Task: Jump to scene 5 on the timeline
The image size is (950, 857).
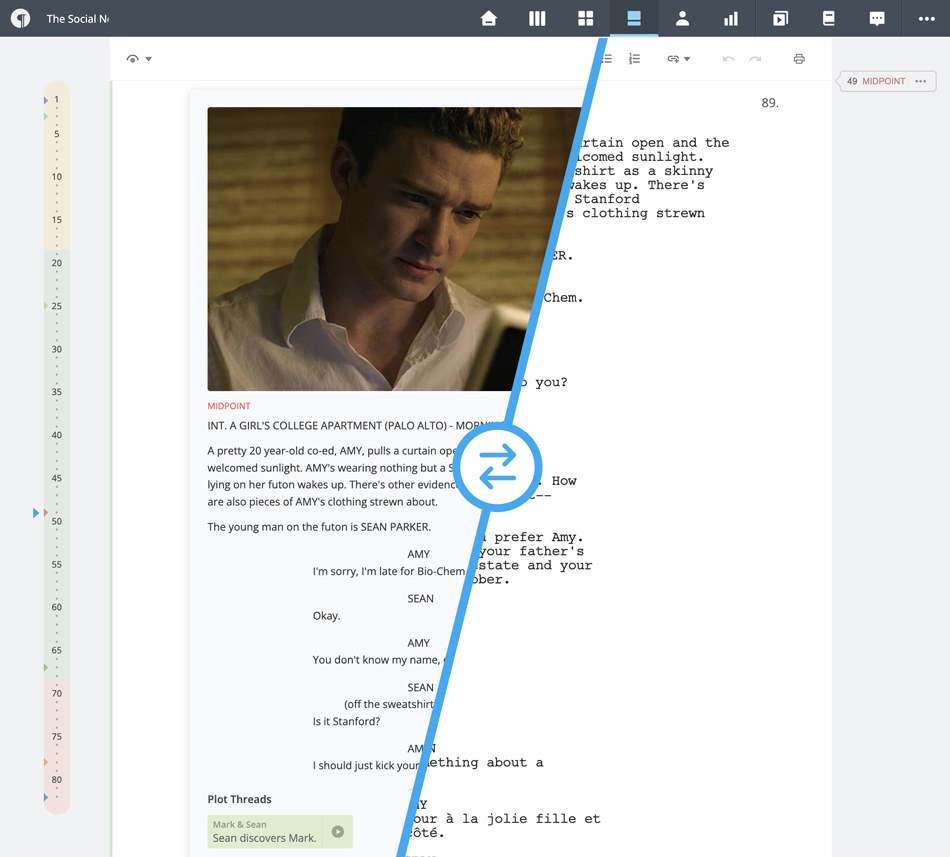Action: point(56,134)
